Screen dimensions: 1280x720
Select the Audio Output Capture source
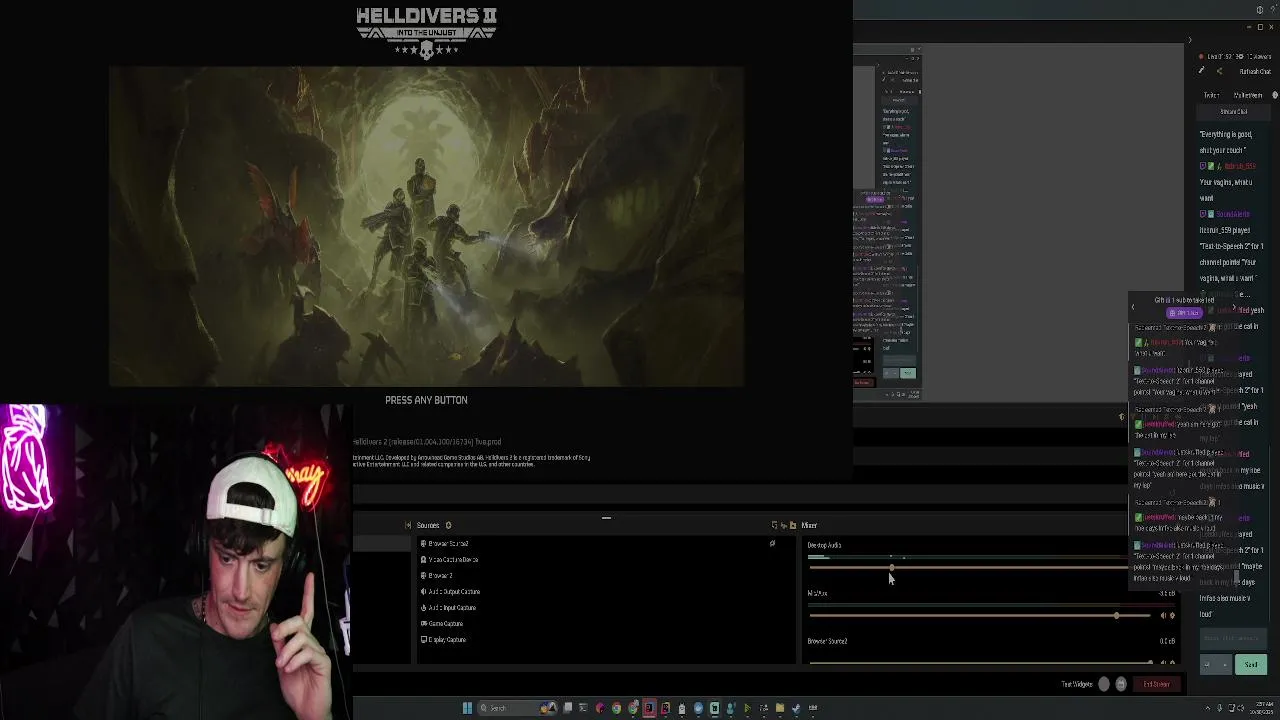point(606,592)
